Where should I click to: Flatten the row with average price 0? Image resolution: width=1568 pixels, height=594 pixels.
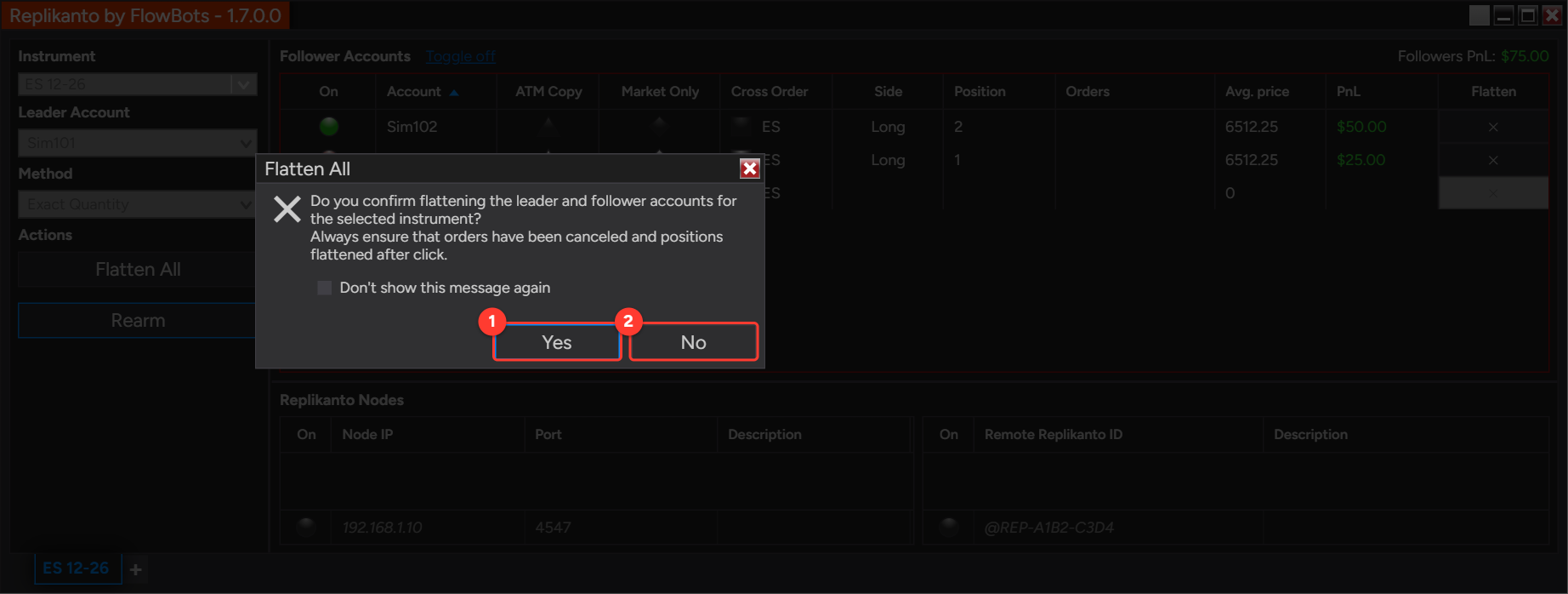coord(1493,193)
